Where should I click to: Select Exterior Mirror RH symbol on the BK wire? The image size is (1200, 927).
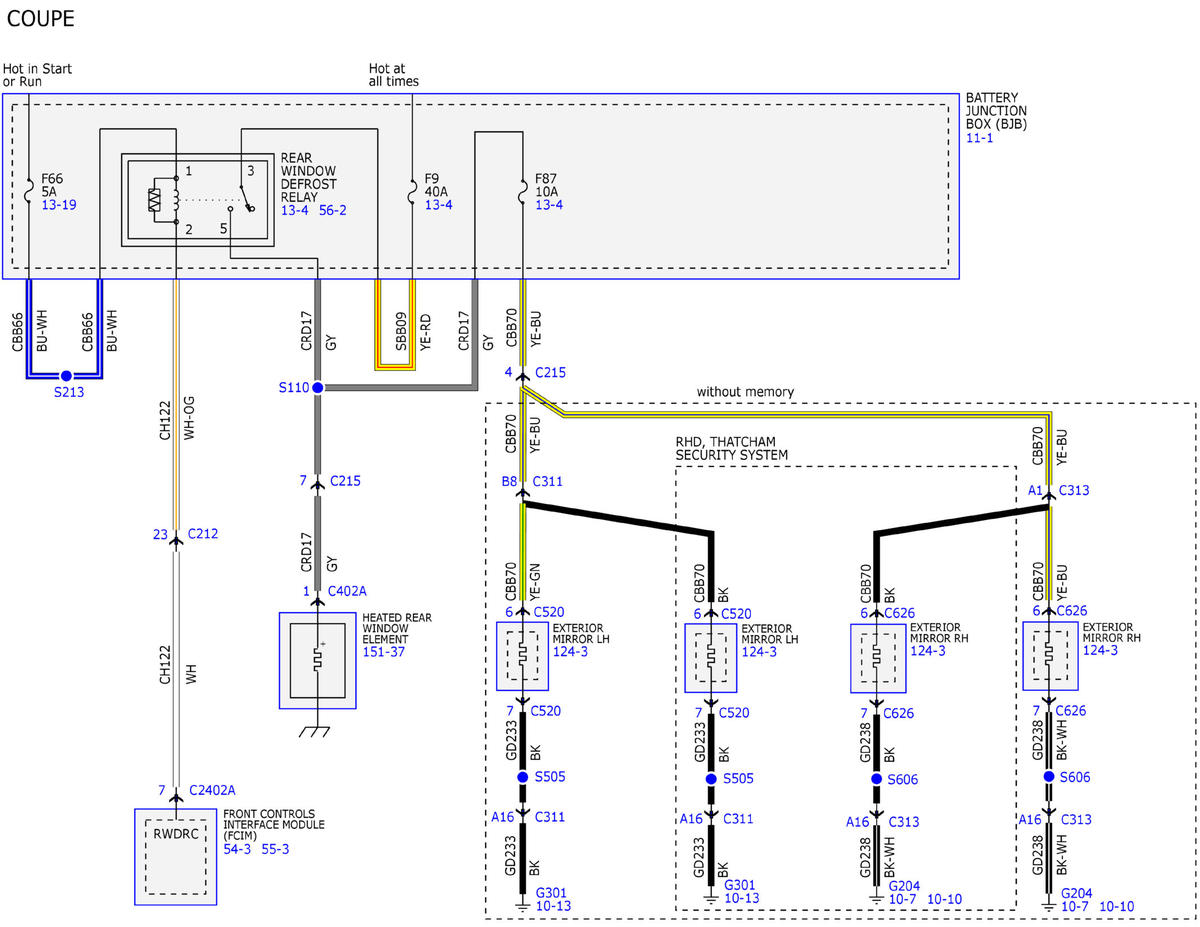(877, 658)
